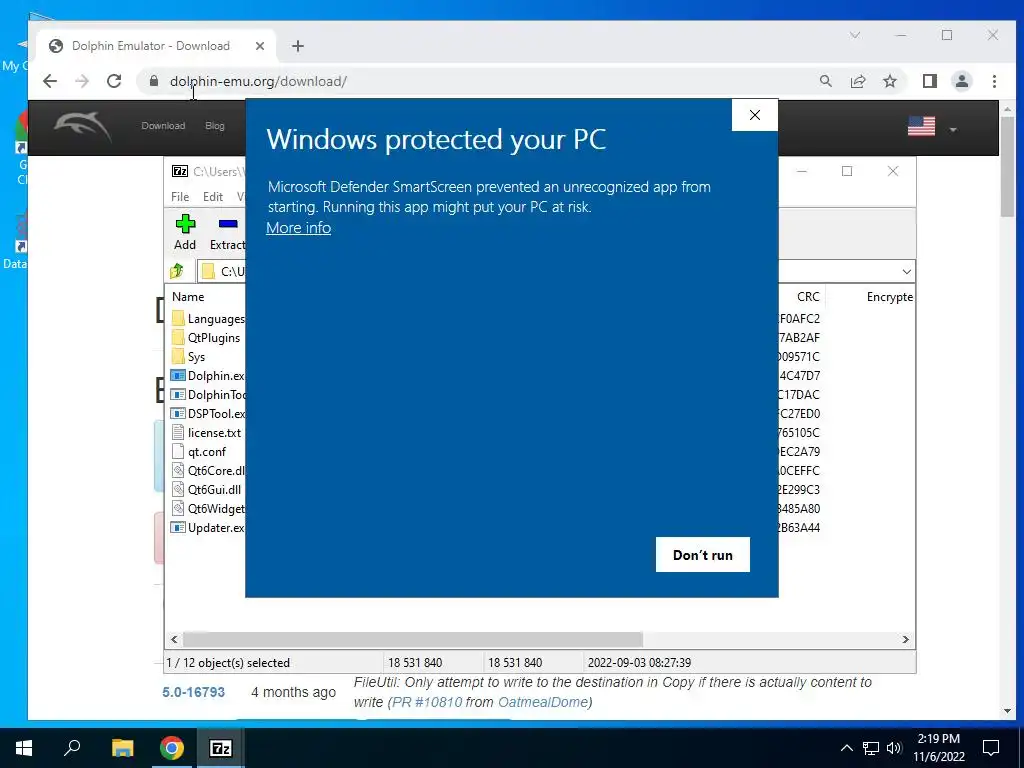The image size is (1024, 768).
Task: Click 7-Zip horizontal scrollbar left arrow
Action: coord(174,639)
